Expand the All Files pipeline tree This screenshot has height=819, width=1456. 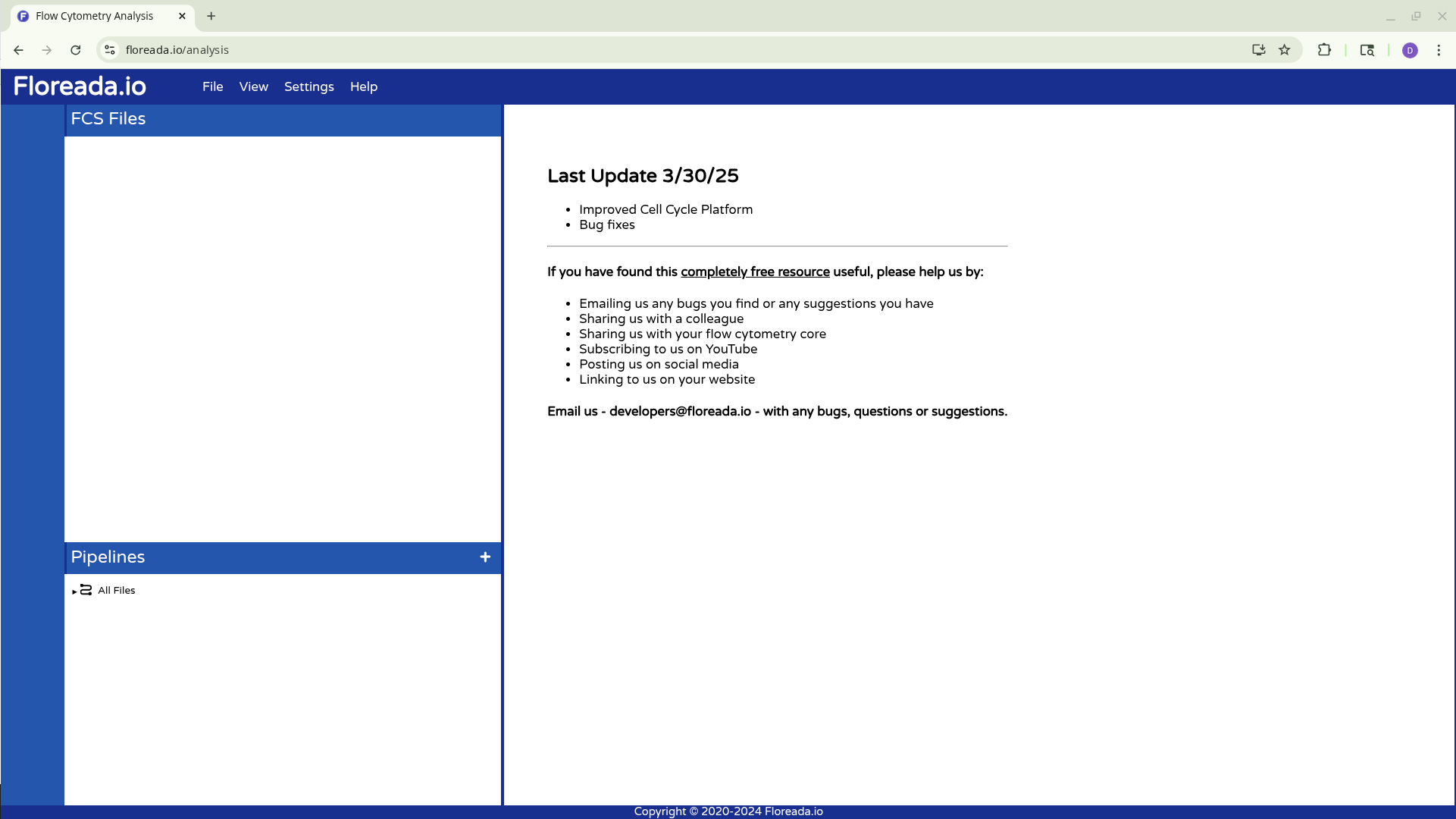[74, 591]
